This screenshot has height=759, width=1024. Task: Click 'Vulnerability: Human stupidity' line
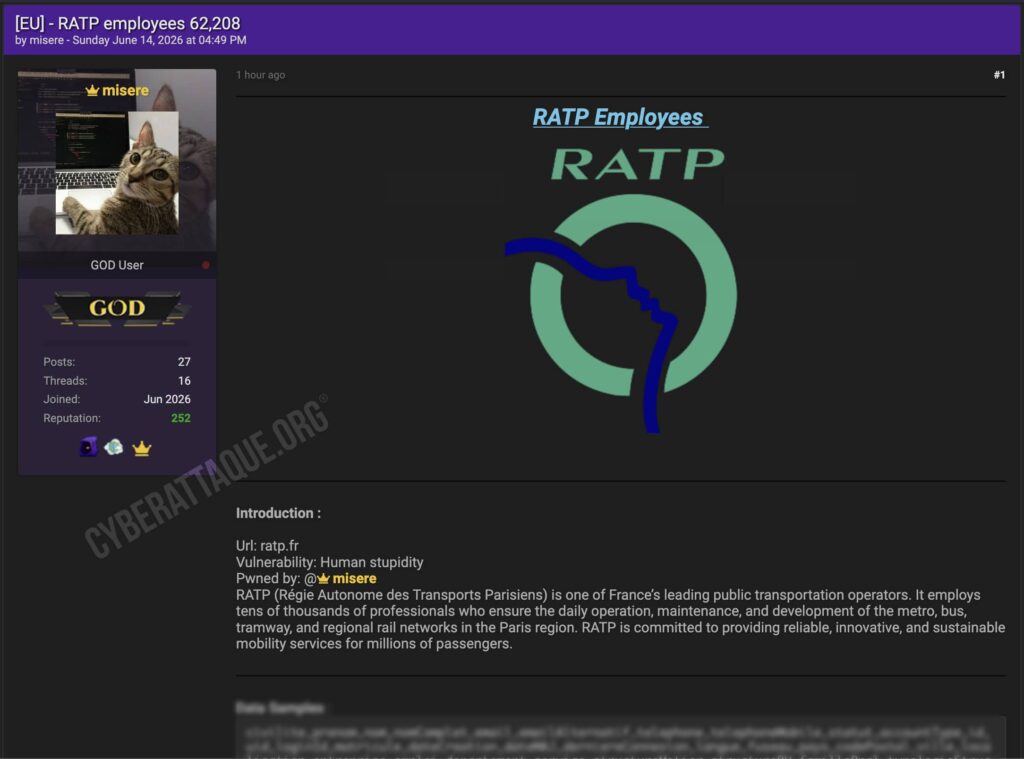pos(330,562)
